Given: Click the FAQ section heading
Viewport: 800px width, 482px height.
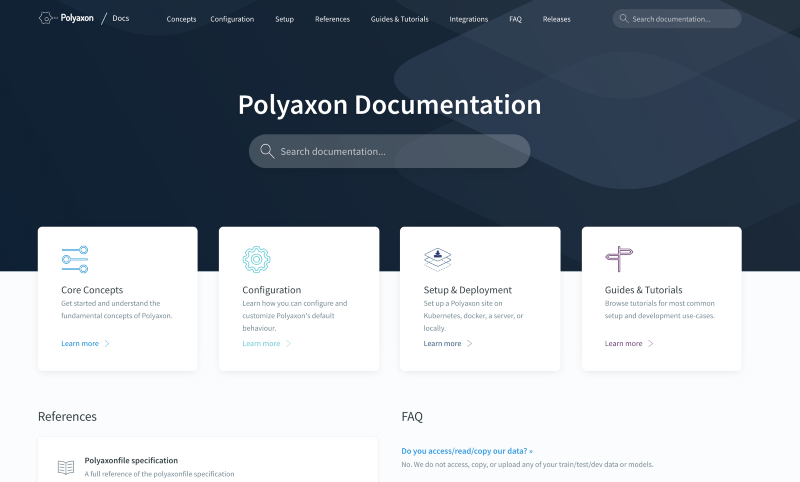Looking at the screenshot, I should (x=412, y=416).
